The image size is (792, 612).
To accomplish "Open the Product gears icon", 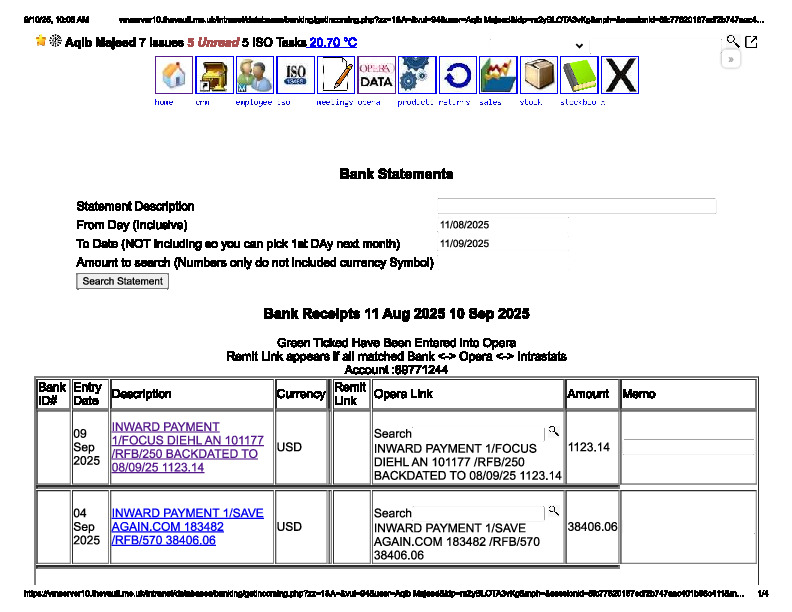I will pos(417,75).
